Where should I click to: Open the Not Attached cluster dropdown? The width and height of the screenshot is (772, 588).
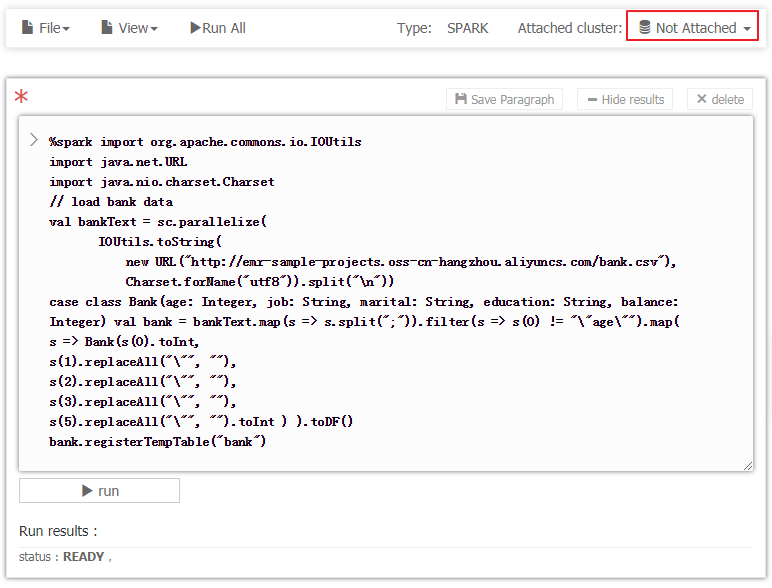(x=692, y=28)
